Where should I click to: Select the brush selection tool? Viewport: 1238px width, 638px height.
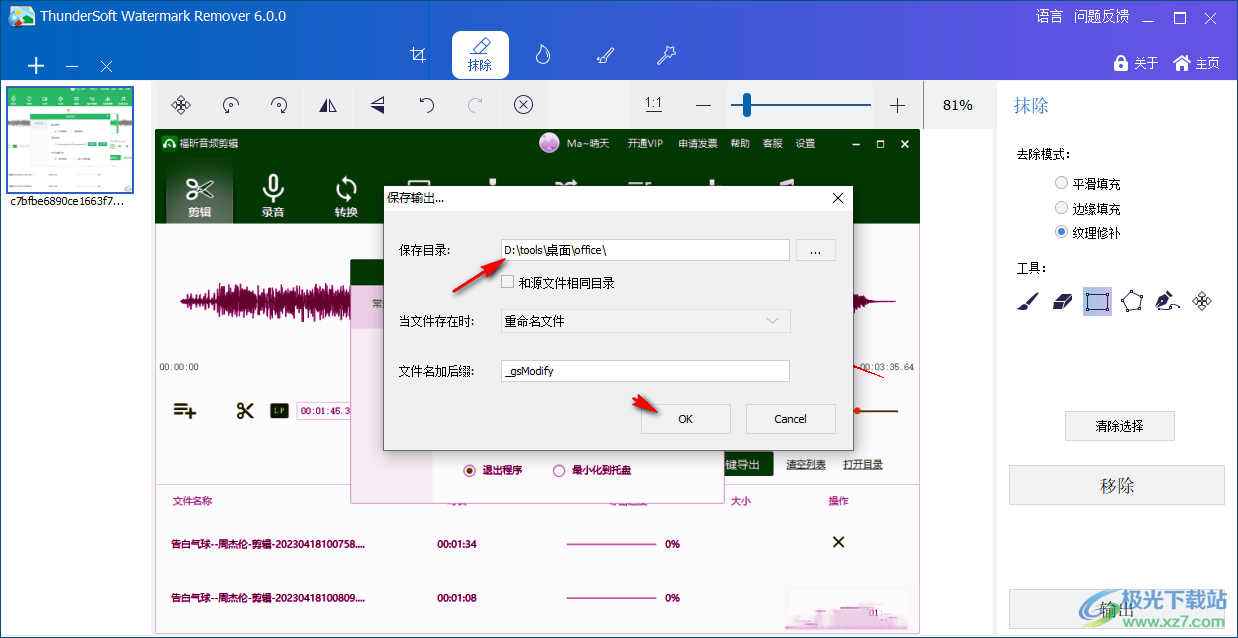1028,300
